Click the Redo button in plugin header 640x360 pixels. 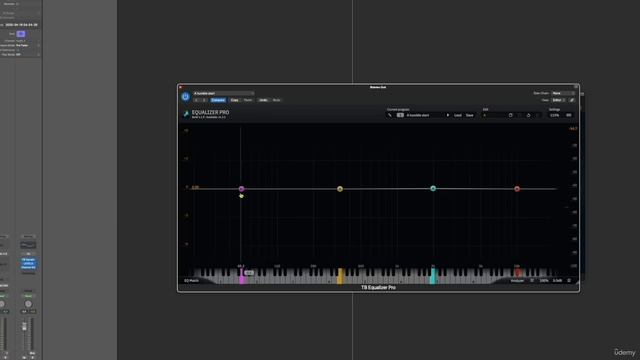tap(276, 100)
